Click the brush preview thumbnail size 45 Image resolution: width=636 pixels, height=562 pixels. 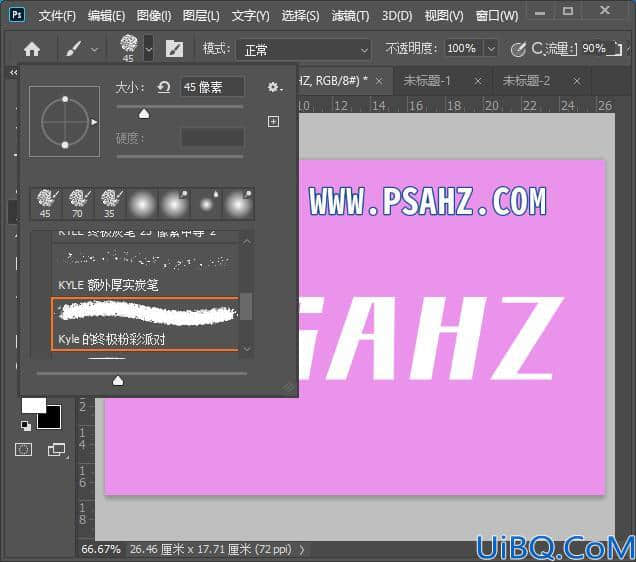(129, 48)
